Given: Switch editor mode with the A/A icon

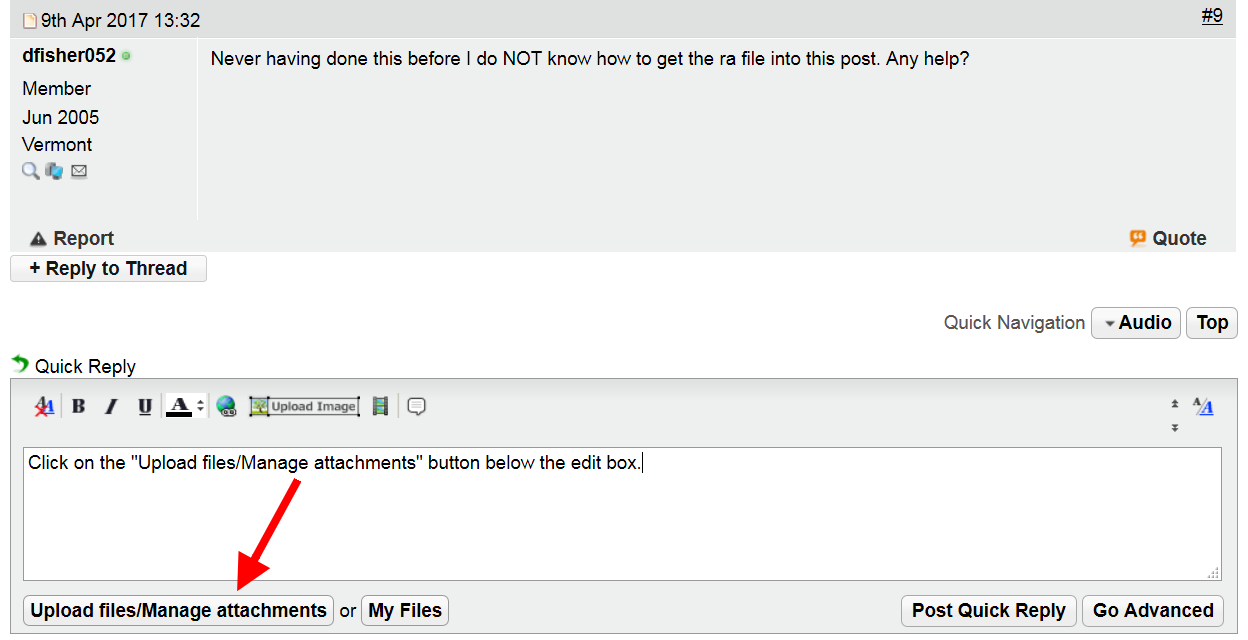Looking at the screenshot, I should coord(1204,406).
